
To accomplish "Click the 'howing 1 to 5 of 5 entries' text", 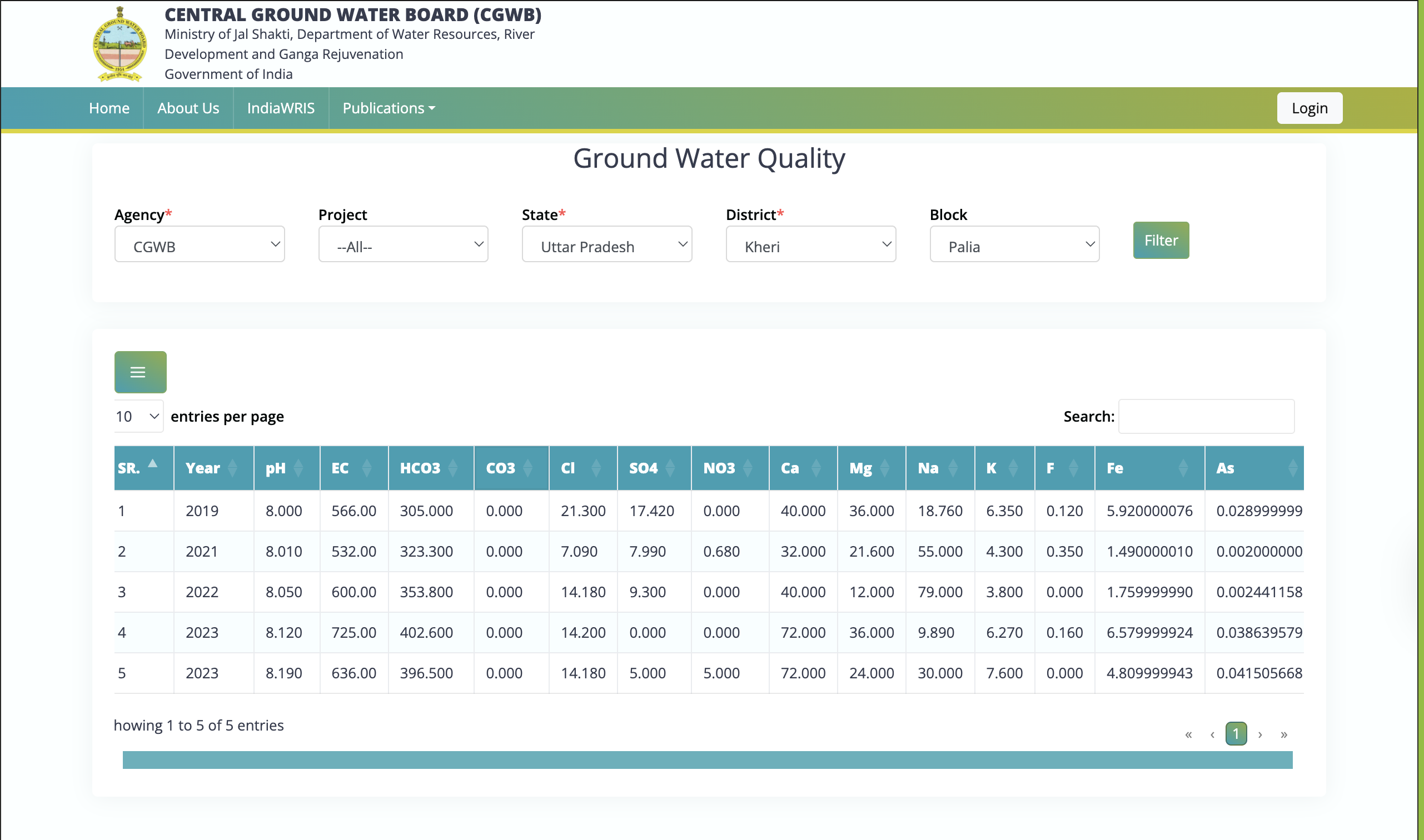I will pos(199,725).
